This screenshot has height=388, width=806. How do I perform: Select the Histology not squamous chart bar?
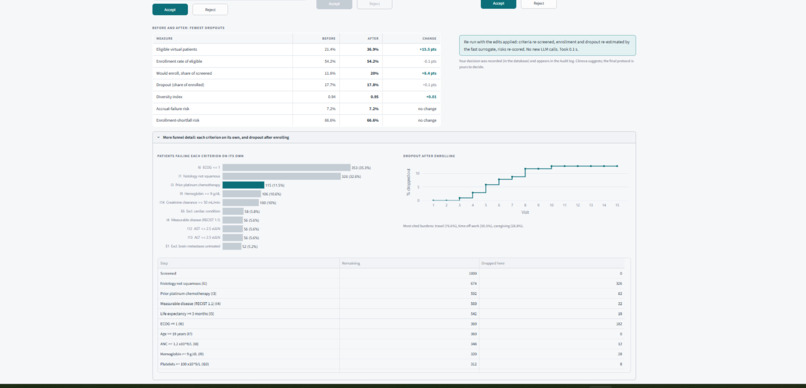pyautogui.click(x=281, y=176)
